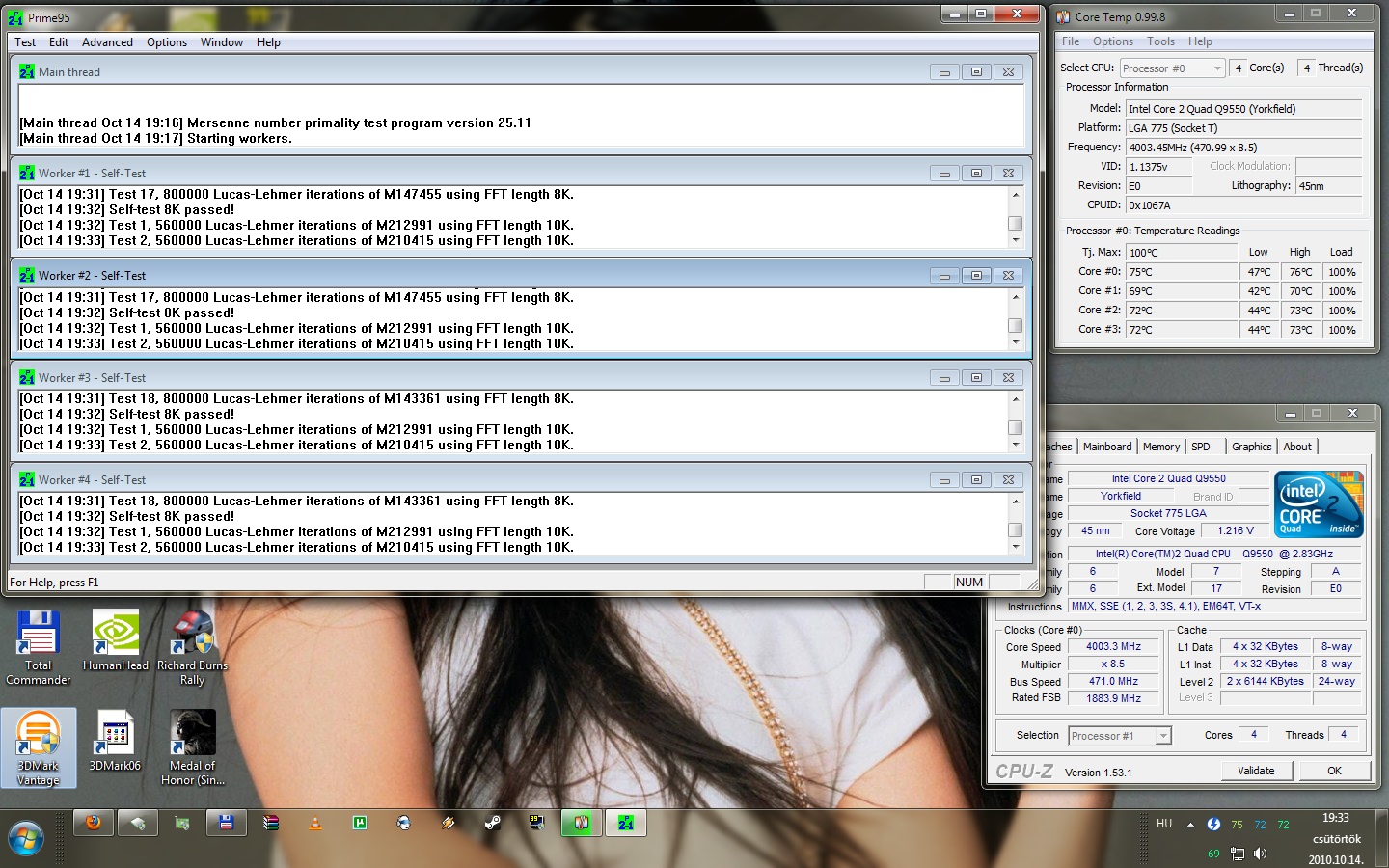This screenshot has width=1389, height=868.
Task: Switch to CPU-Z About tab
Action: click(1297, 447)
